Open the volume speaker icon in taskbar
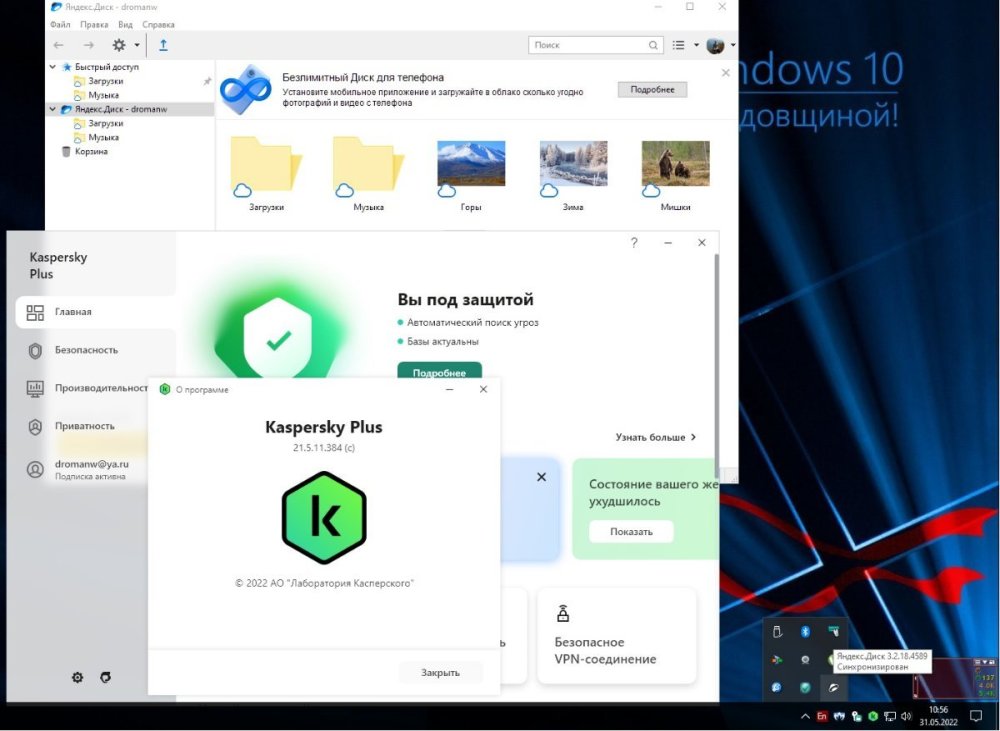This screenshot has height=731, width=1000. 906,716
